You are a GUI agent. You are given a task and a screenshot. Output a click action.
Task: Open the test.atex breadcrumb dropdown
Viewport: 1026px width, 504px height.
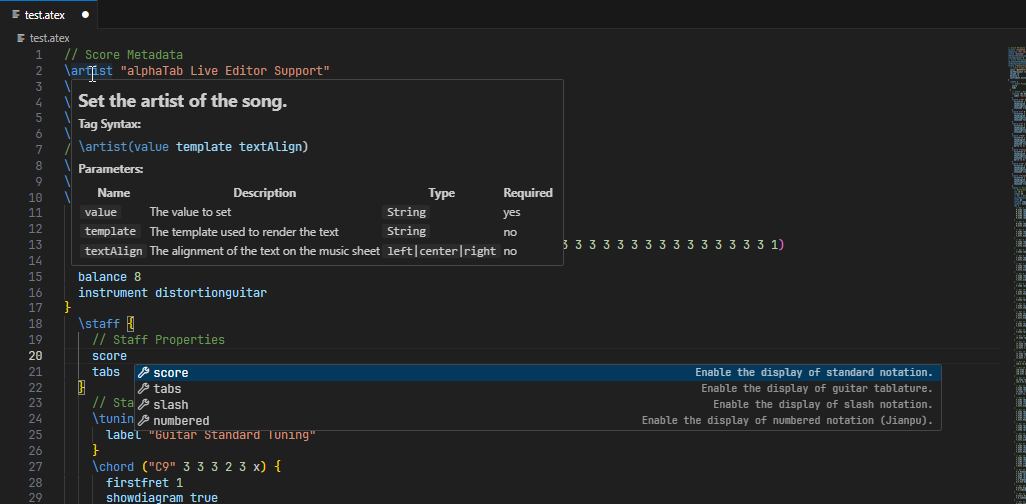point(49,38)
